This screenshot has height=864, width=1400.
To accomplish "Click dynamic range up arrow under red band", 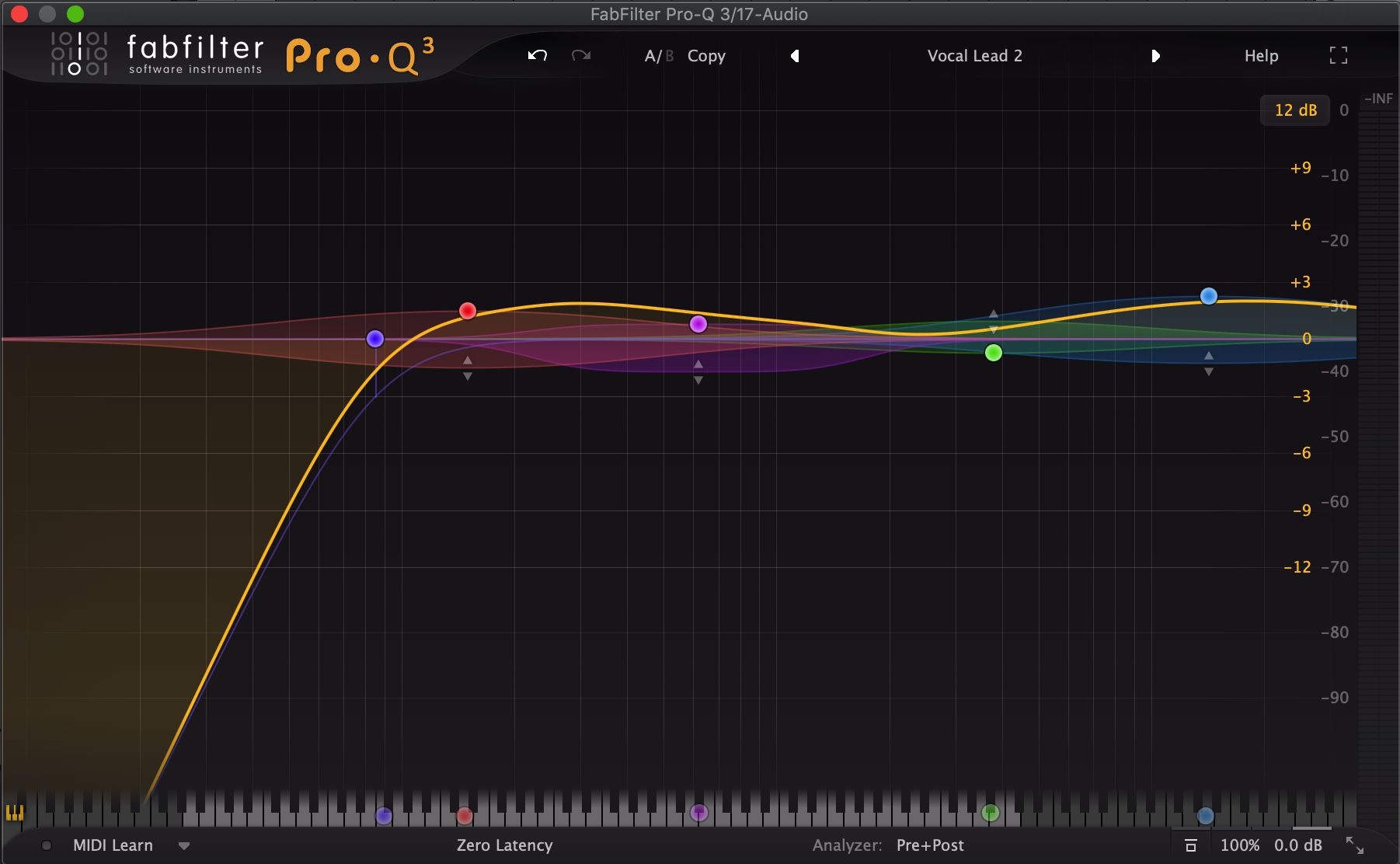I will point(468,361).
